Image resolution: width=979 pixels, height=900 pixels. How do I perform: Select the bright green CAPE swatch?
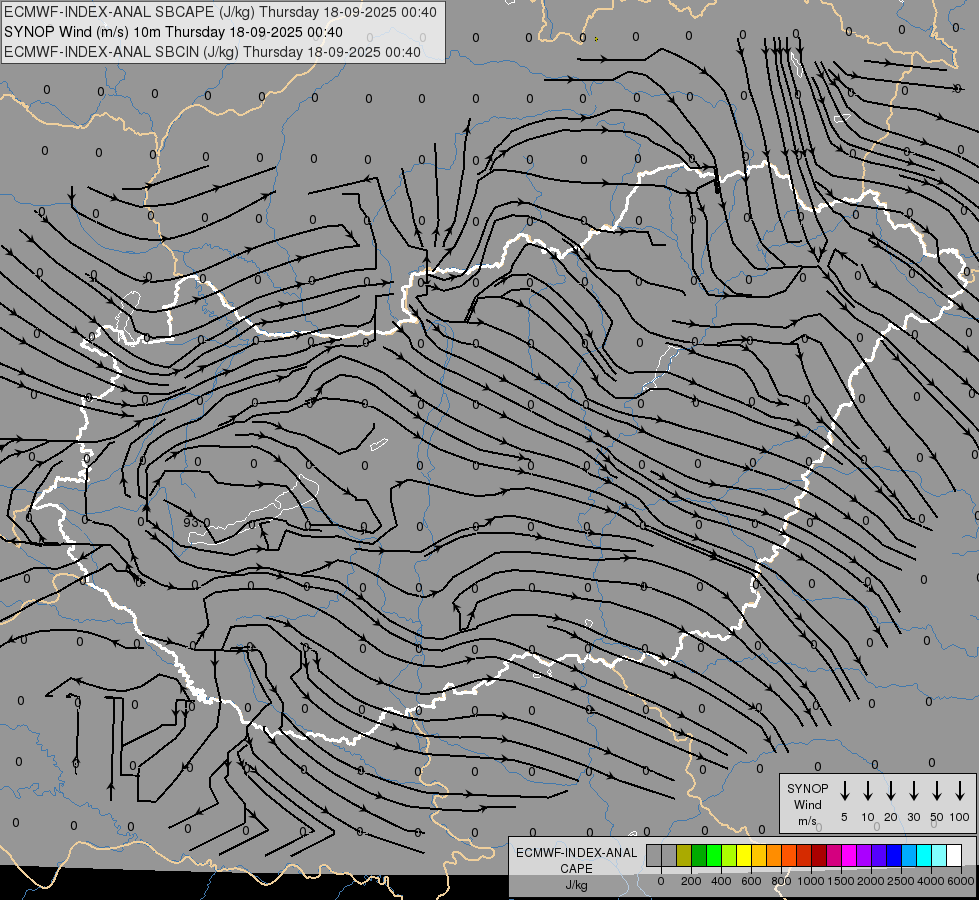(x=714, y=855)
